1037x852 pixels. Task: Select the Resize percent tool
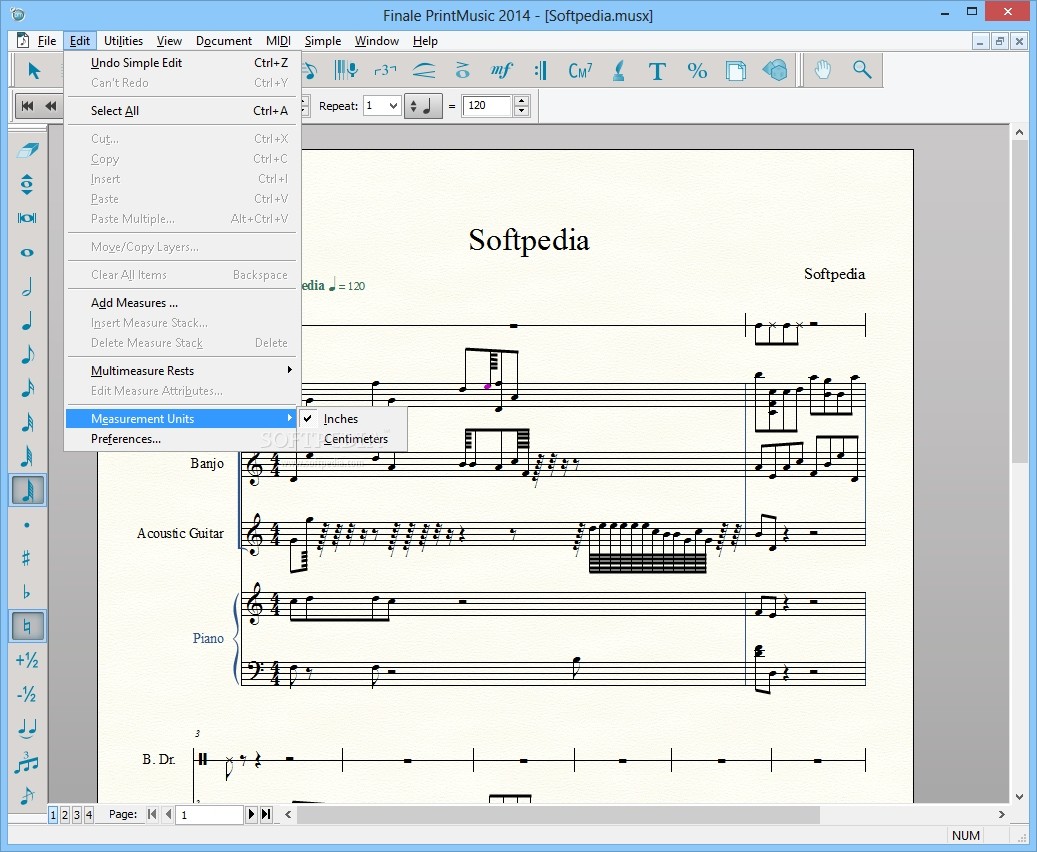click(696, 70)
